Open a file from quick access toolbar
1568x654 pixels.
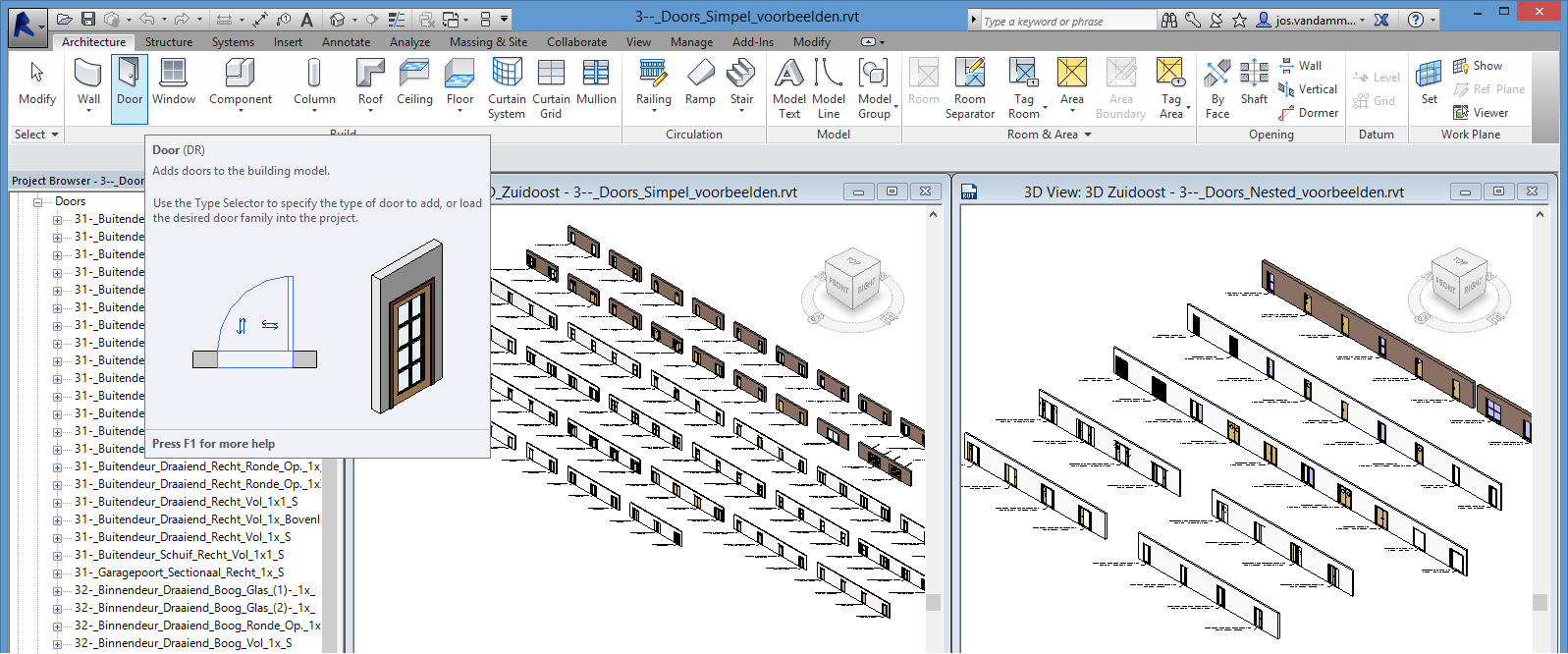[65, 19]
